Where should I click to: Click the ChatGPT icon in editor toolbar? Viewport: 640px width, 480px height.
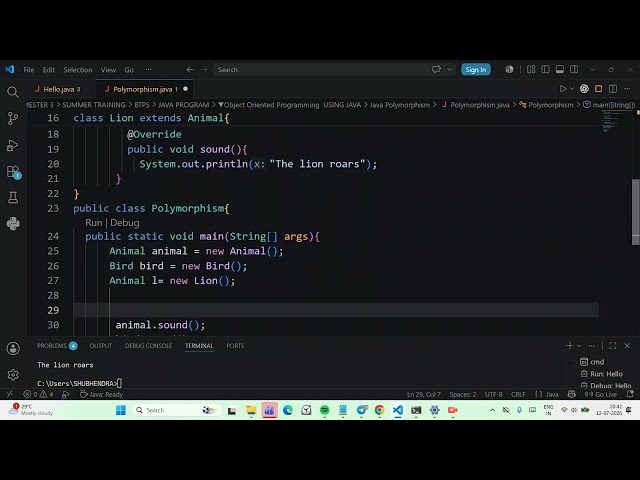584,89
